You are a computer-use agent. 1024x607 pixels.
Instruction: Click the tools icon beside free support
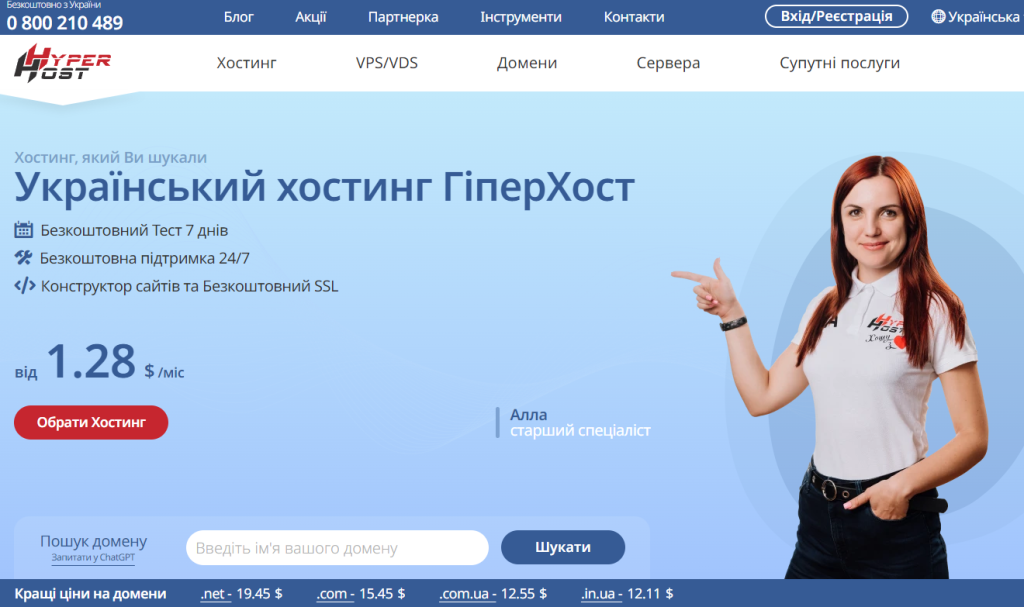tap(24, 258)
